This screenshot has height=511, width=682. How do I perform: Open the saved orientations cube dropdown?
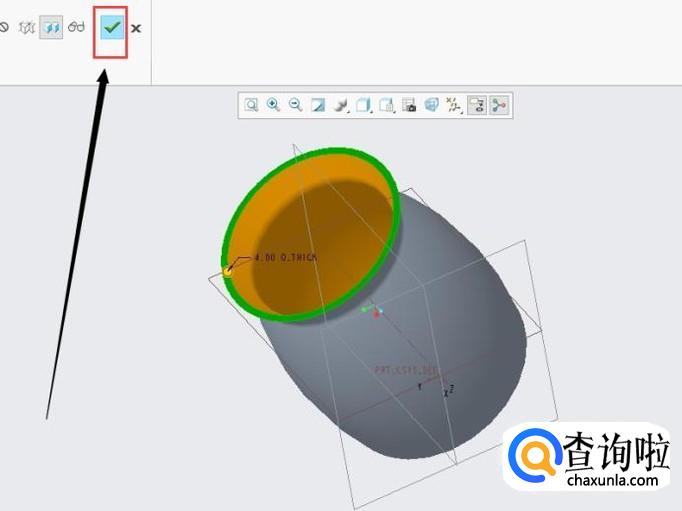363,105
